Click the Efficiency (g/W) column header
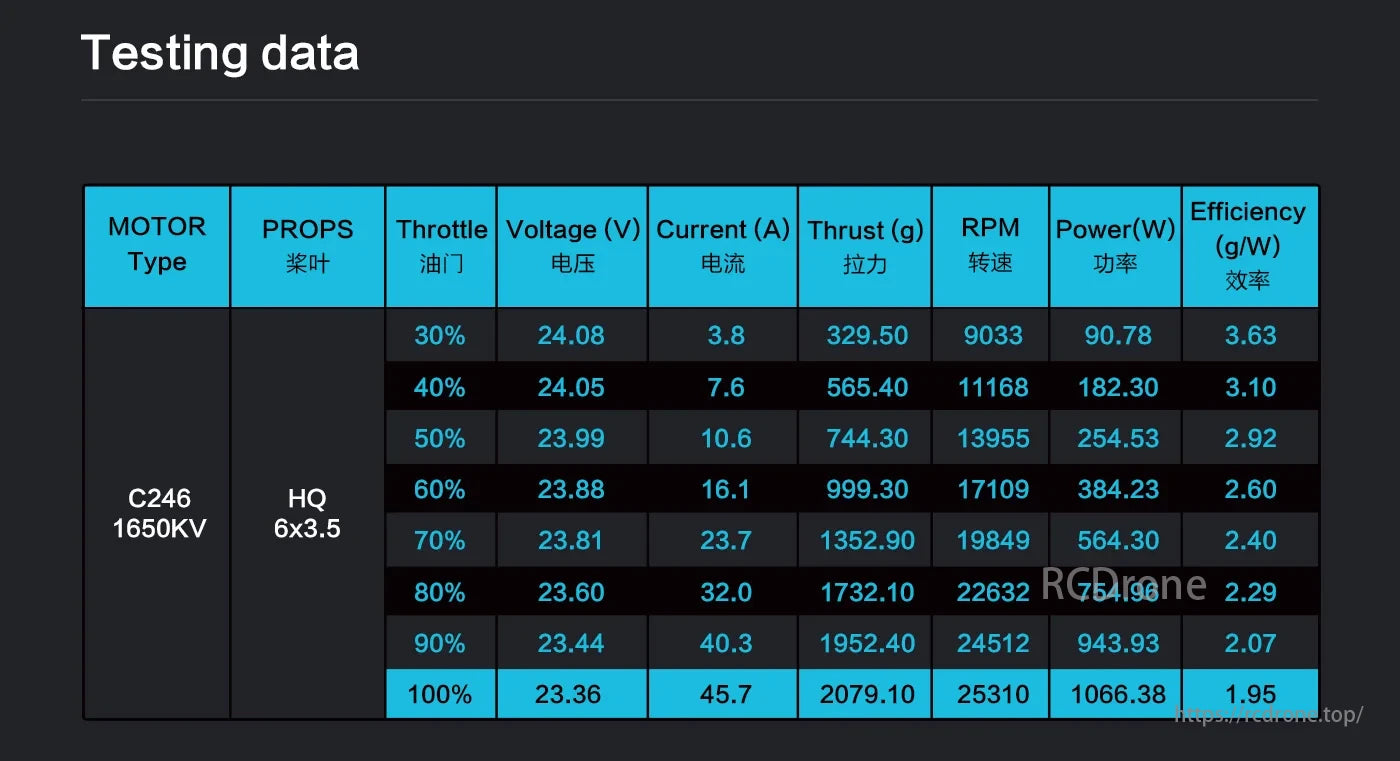This screenshot has height=761, width=1400. [x=1248, y=245]
